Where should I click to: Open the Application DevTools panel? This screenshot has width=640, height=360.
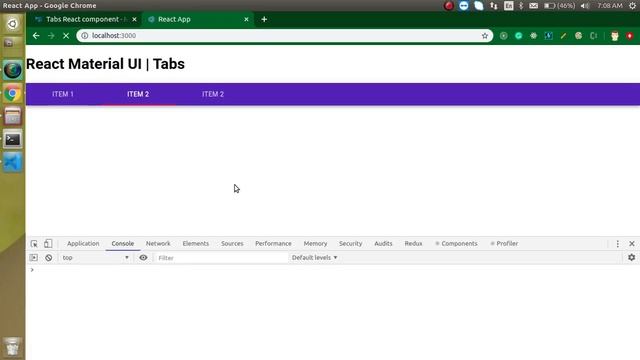[83, 244]
